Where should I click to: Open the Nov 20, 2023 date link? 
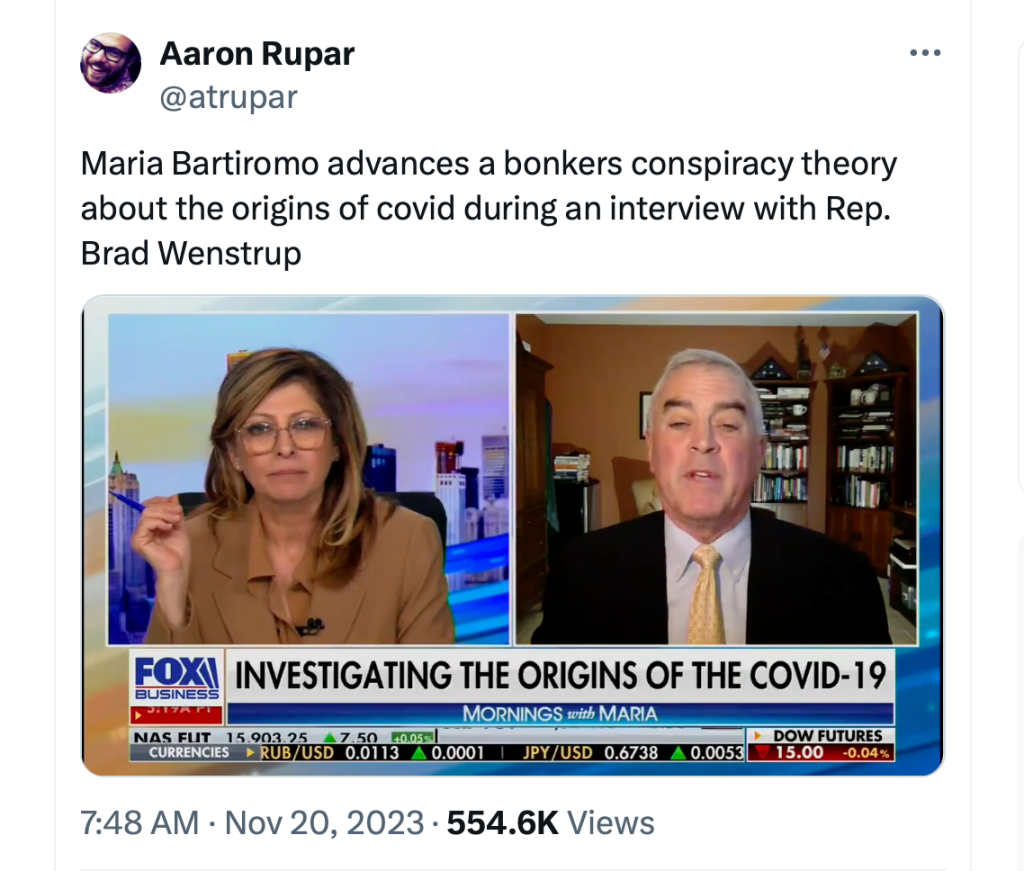point(325,822)
